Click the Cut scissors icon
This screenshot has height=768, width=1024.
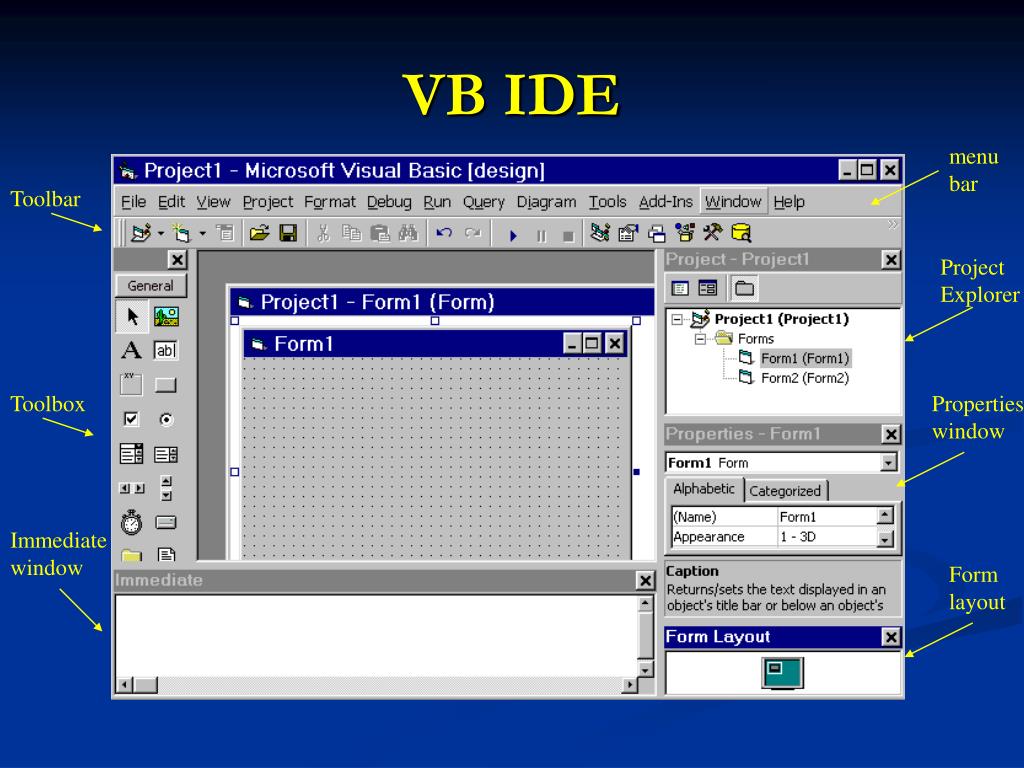click(x=323, y=232)
